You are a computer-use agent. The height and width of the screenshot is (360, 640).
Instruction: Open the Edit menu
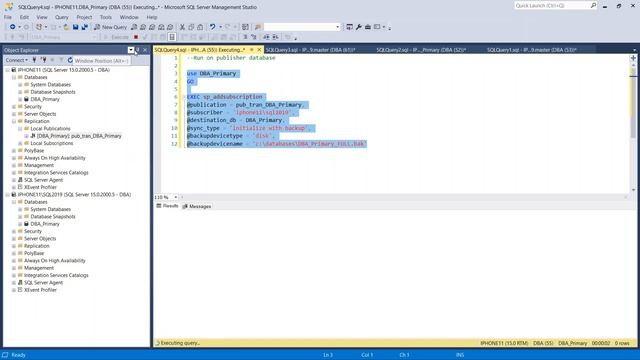click(24, 17)
